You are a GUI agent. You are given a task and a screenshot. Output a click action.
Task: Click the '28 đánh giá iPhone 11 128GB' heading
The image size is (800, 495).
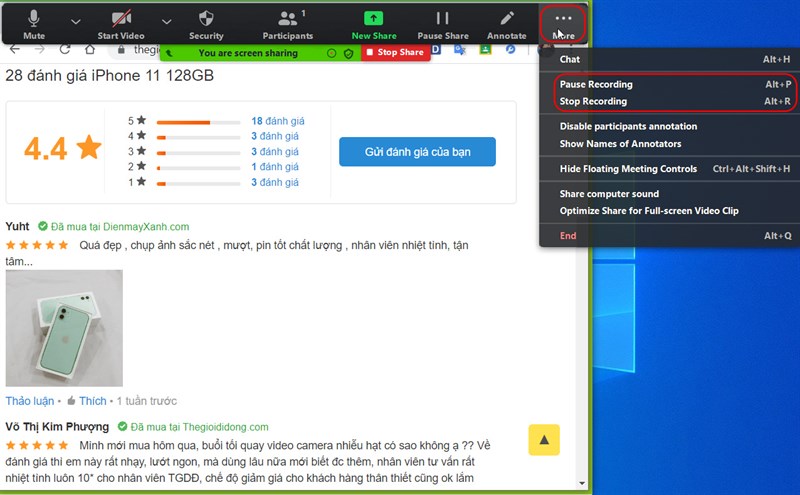pyautogui.click(x=109, y=76)
